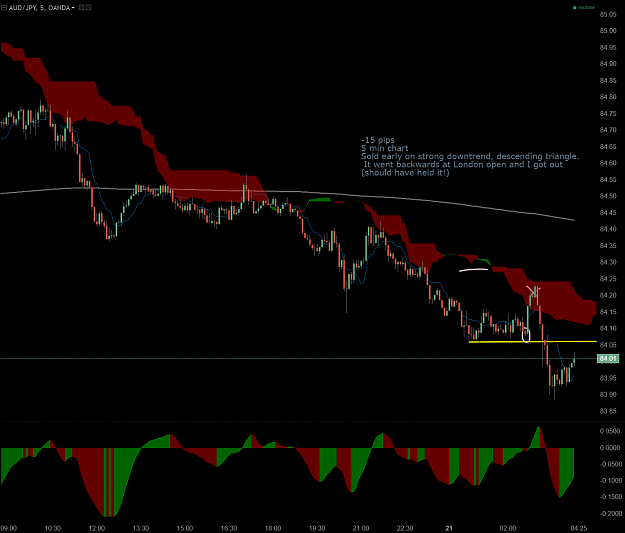Click the 13:30 time axis label
The image size is (625, 533).
tap(141, 528)
